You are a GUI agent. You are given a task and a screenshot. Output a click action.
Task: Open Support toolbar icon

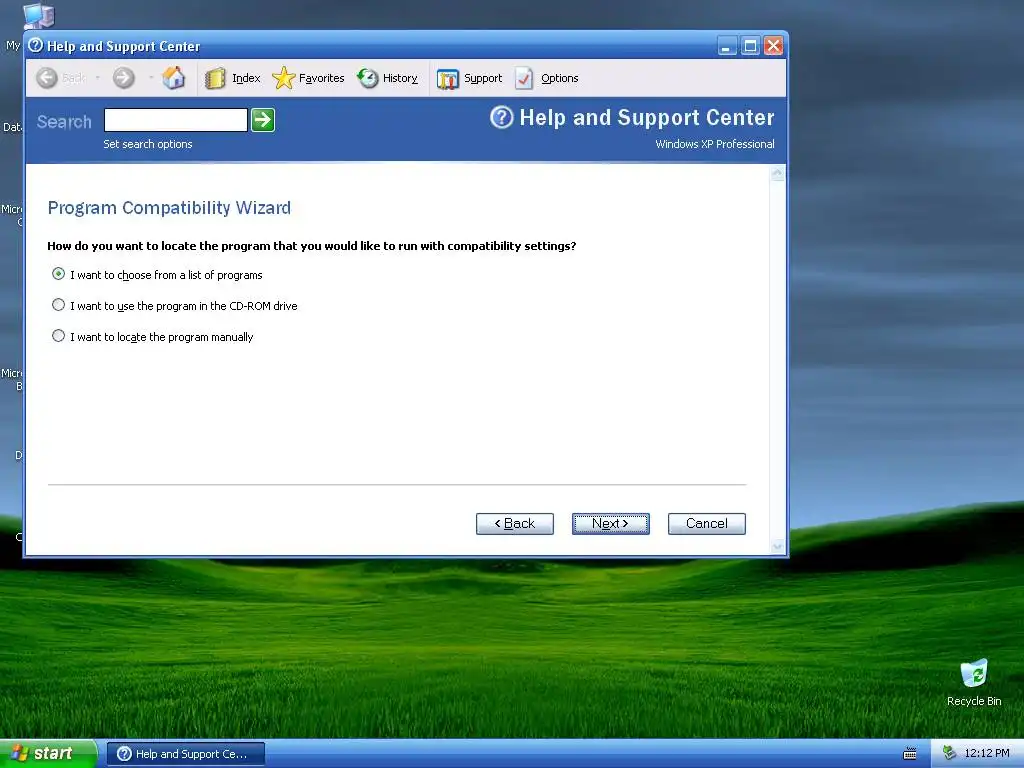click(x=447, y=79)
